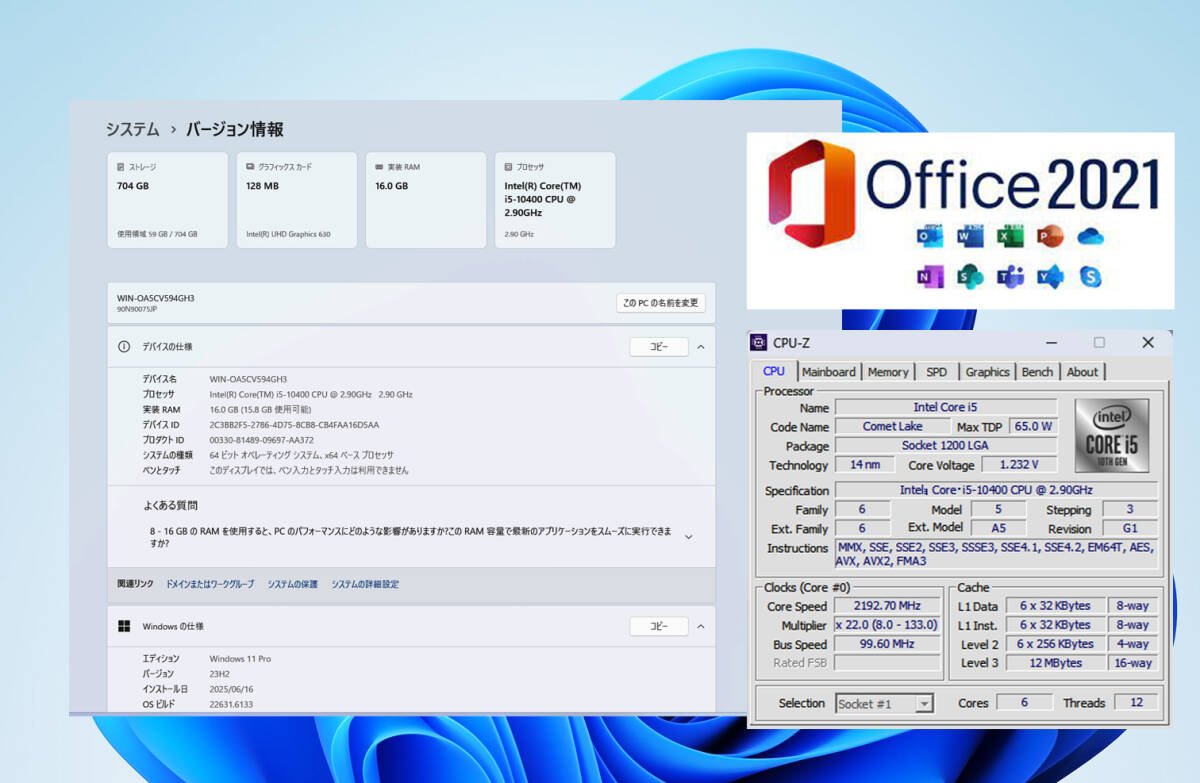Screen dimensions: 1200x783
Task: Click the PowerPoint icon in Office banner
Action: pos(1050,237)
